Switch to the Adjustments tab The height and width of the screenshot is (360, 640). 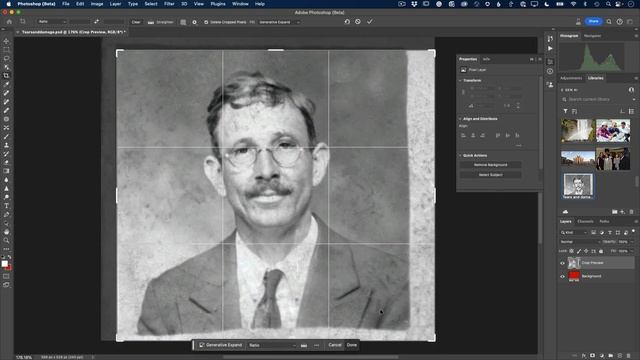point(571,78)
